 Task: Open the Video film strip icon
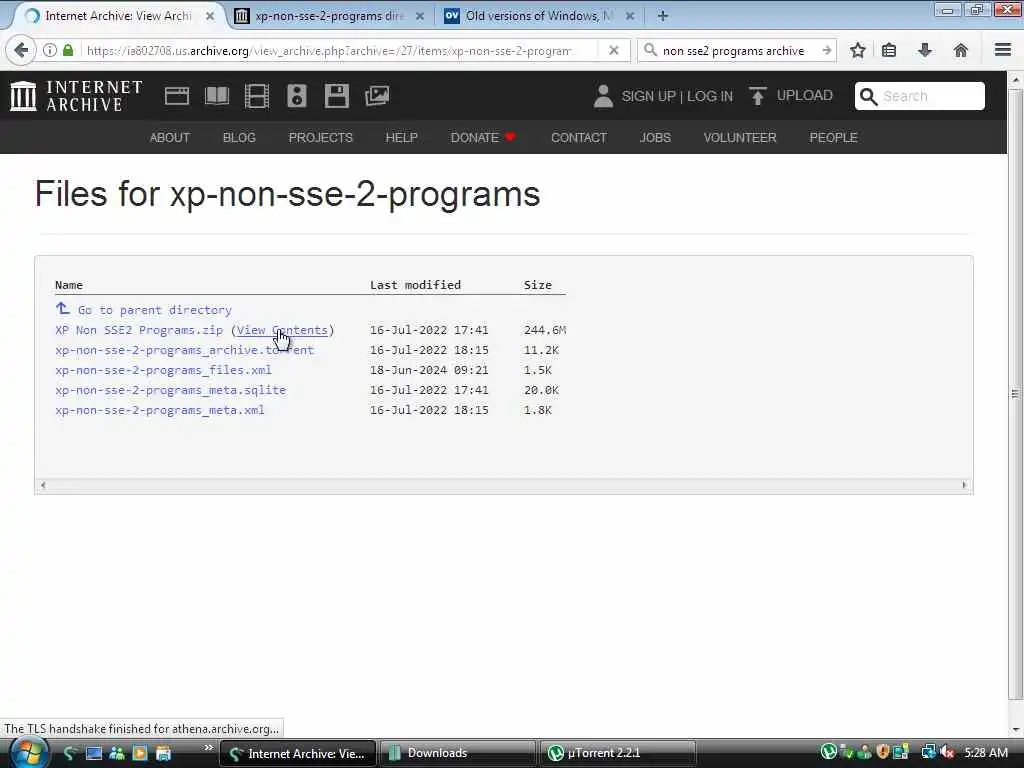tap(257, 96)
